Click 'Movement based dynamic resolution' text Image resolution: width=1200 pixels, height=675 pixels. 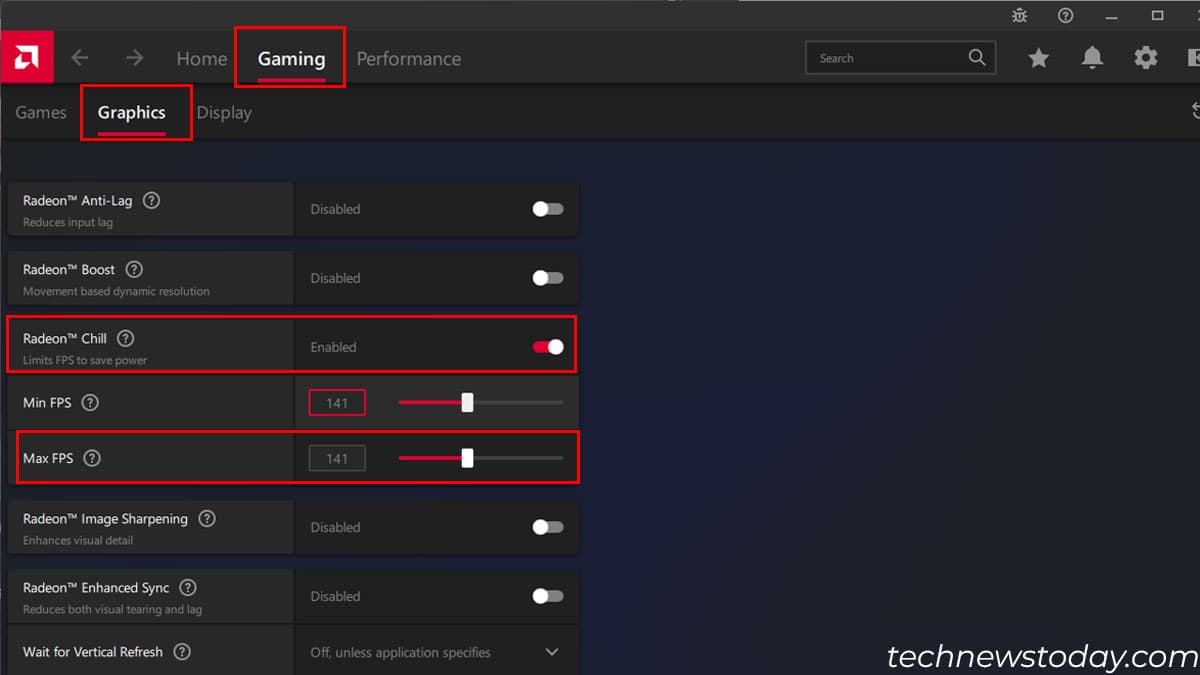116,291
